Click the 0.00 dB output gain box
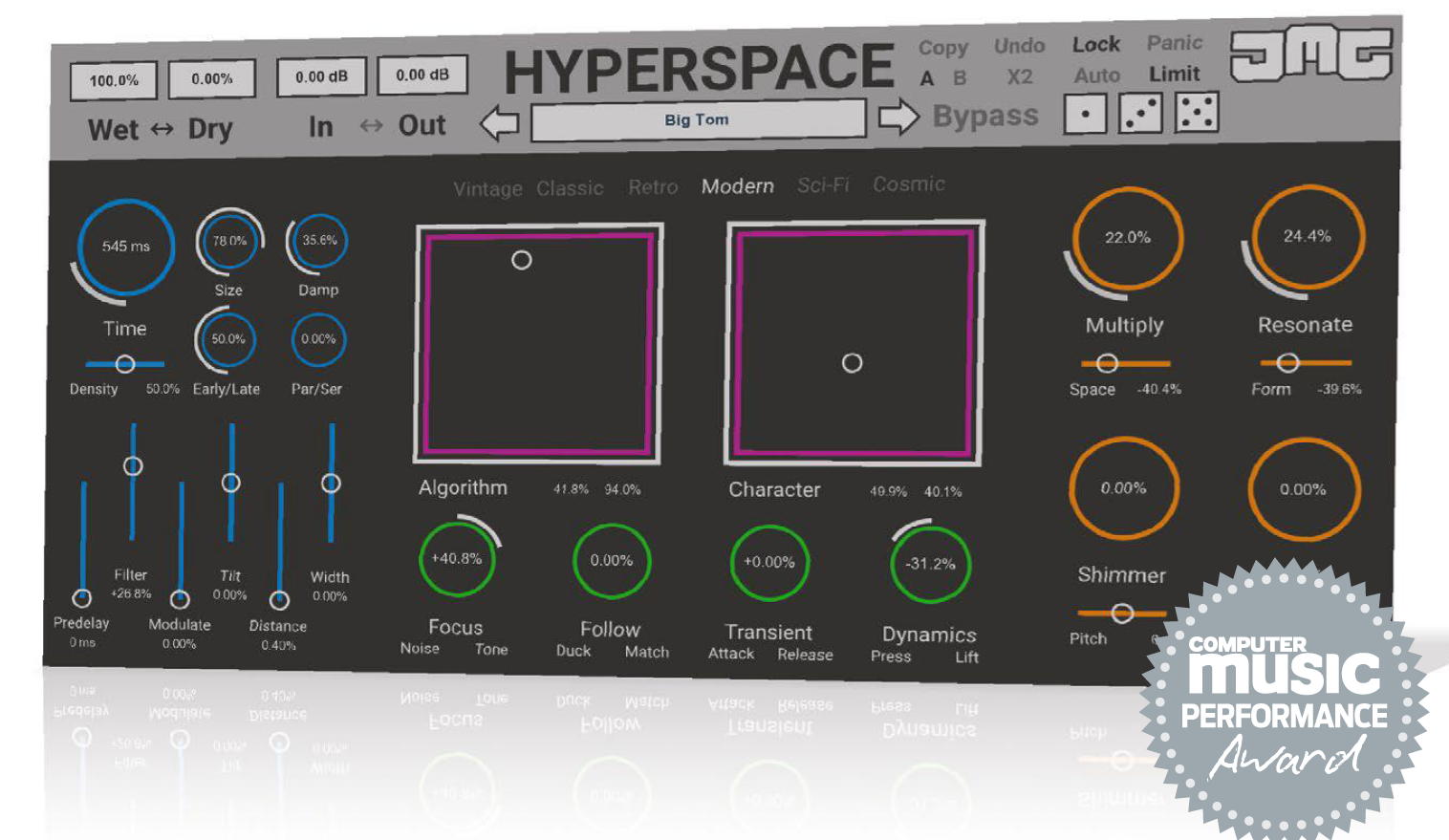1449x840 pixels. pos(422,75)
